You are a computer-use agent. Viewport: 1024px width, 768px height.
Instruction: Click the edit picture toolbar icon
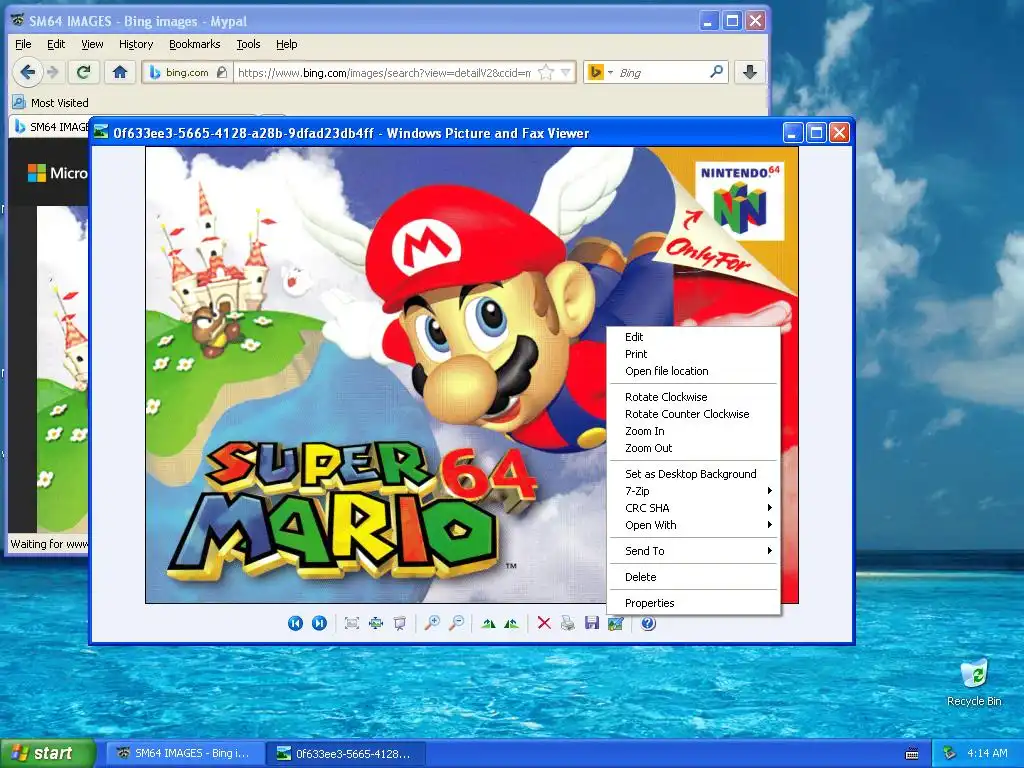click(615, 623)
